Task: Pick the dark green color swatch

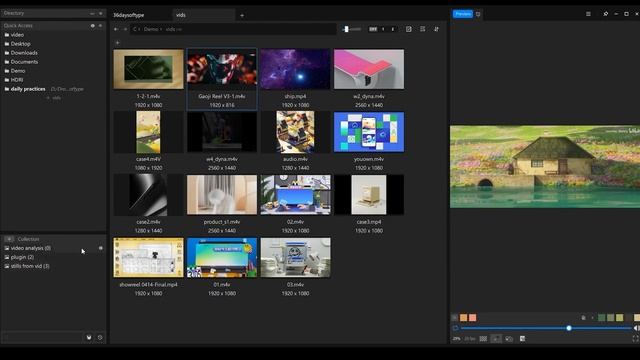Action: (x=602, y=318)
